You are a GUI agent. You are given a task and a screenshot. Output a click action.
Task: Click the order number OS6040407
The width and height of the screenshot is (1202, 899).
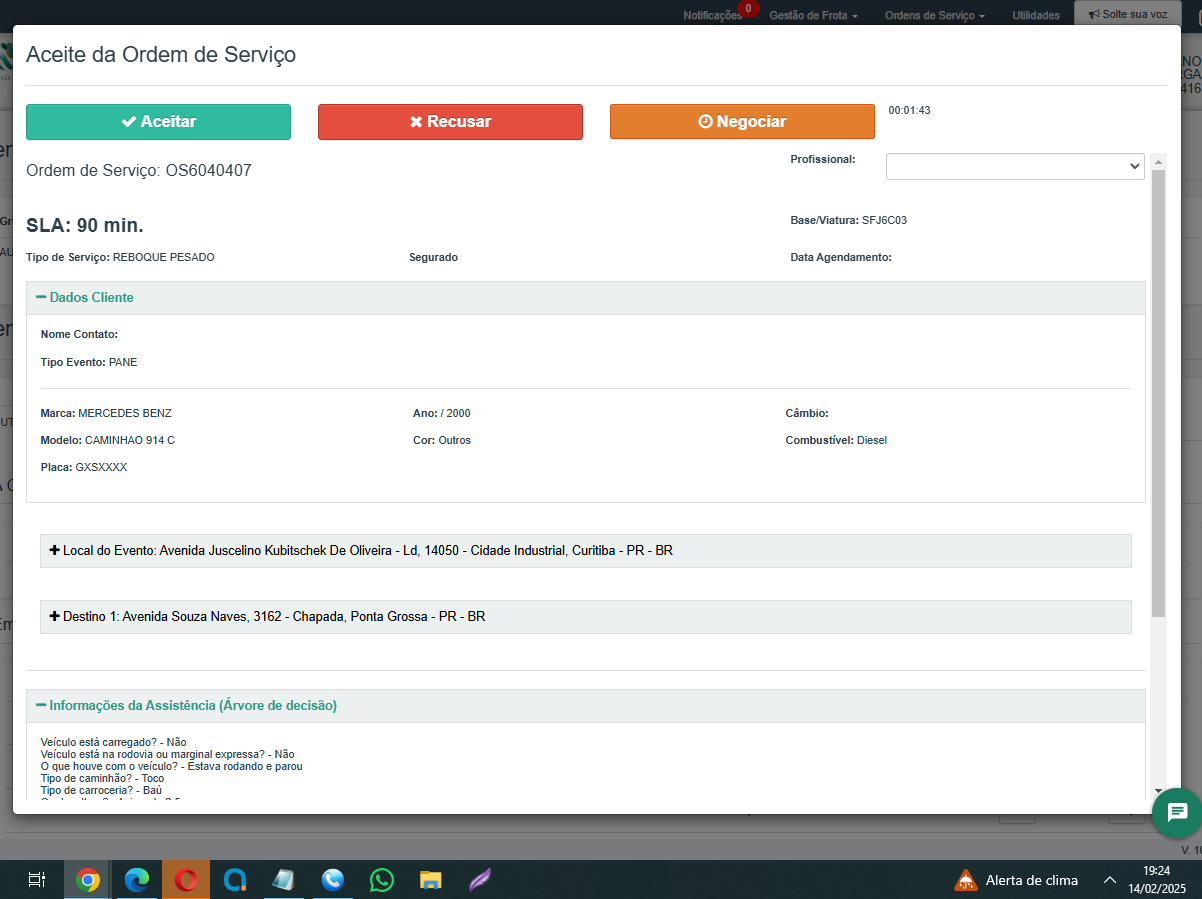(x=209, y=171)
